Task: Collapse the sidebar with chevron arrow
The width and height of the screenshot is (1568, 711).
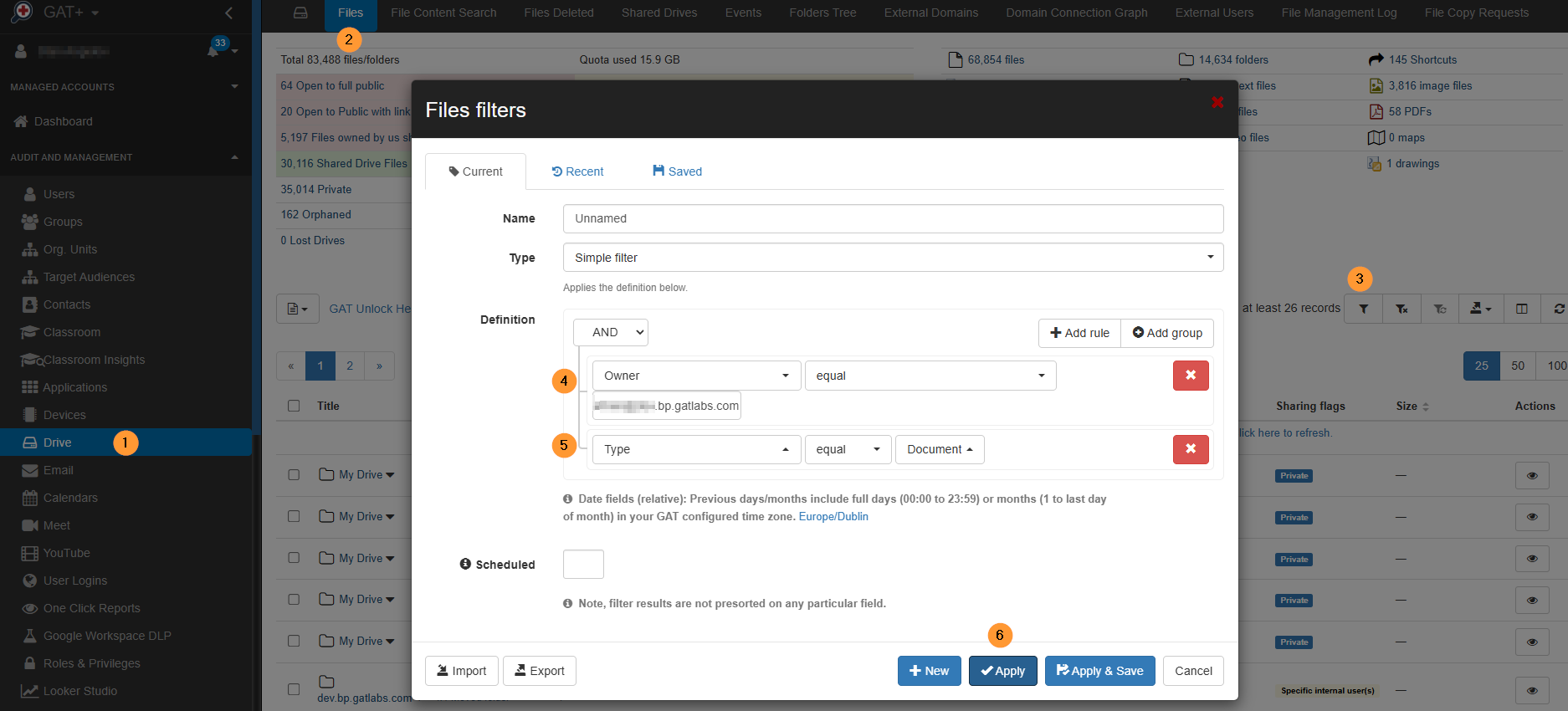Action: click(229, 13)
